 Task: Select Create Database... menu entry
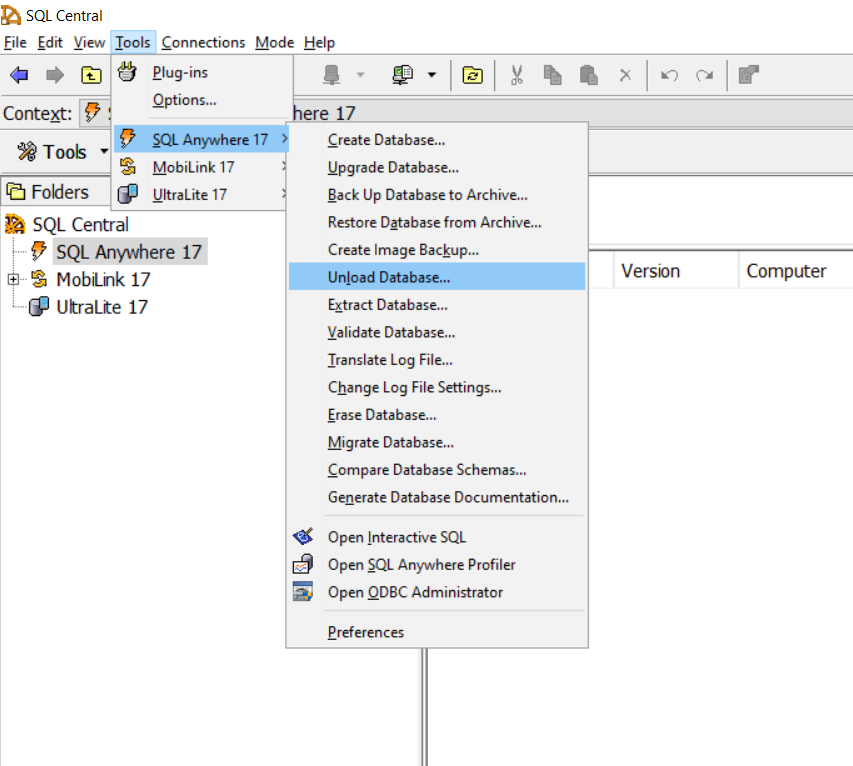pos(437,140)
